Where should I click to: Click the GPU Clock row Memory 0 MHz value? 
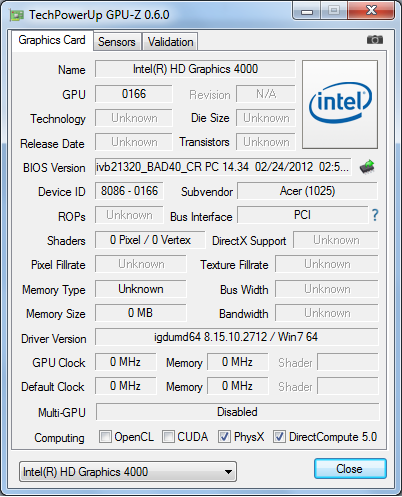point(238,362)
